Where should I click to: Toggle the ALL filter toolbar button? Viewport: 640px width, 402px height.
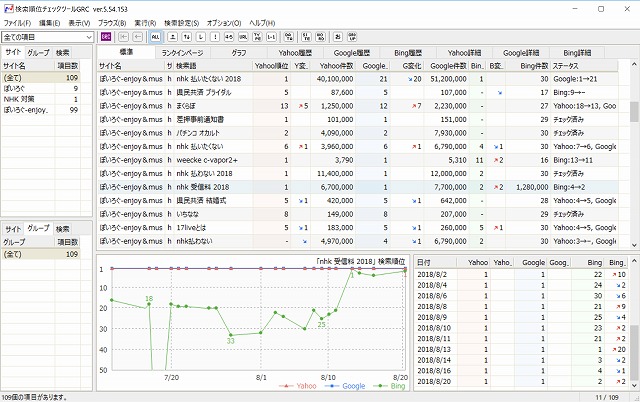156,37
